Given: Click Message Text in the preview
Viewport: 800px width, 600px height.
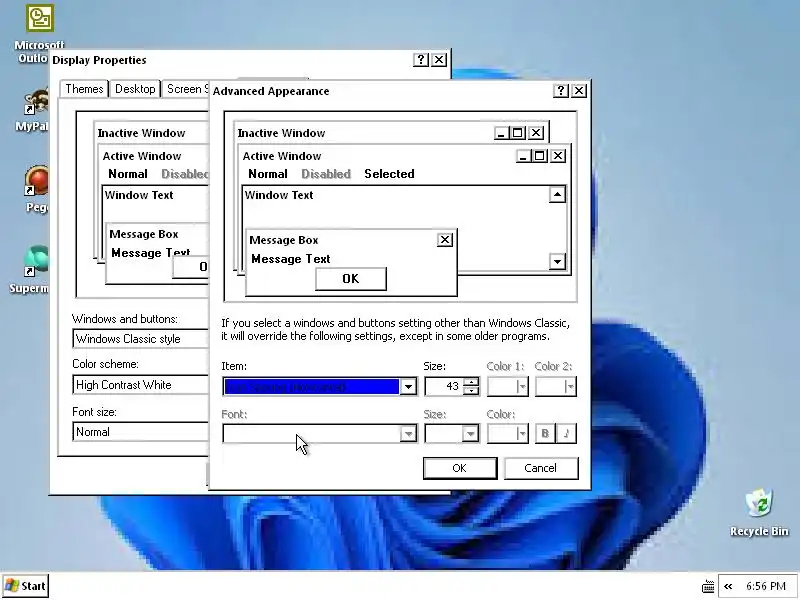Looking at the screenshot, I should 291,259.
